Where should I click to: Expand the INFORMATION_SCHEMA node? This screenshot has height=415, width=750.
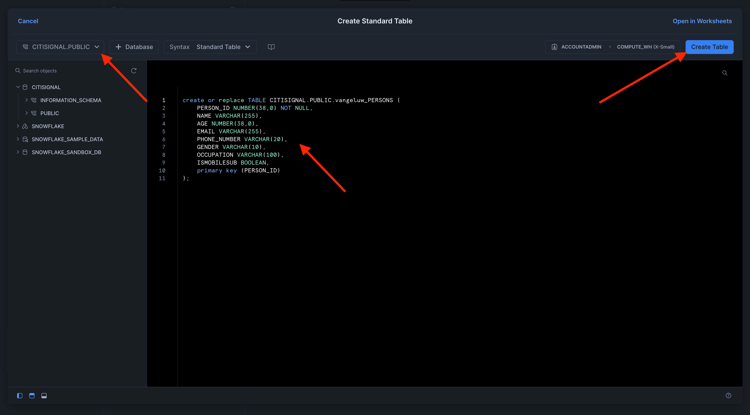27,100
